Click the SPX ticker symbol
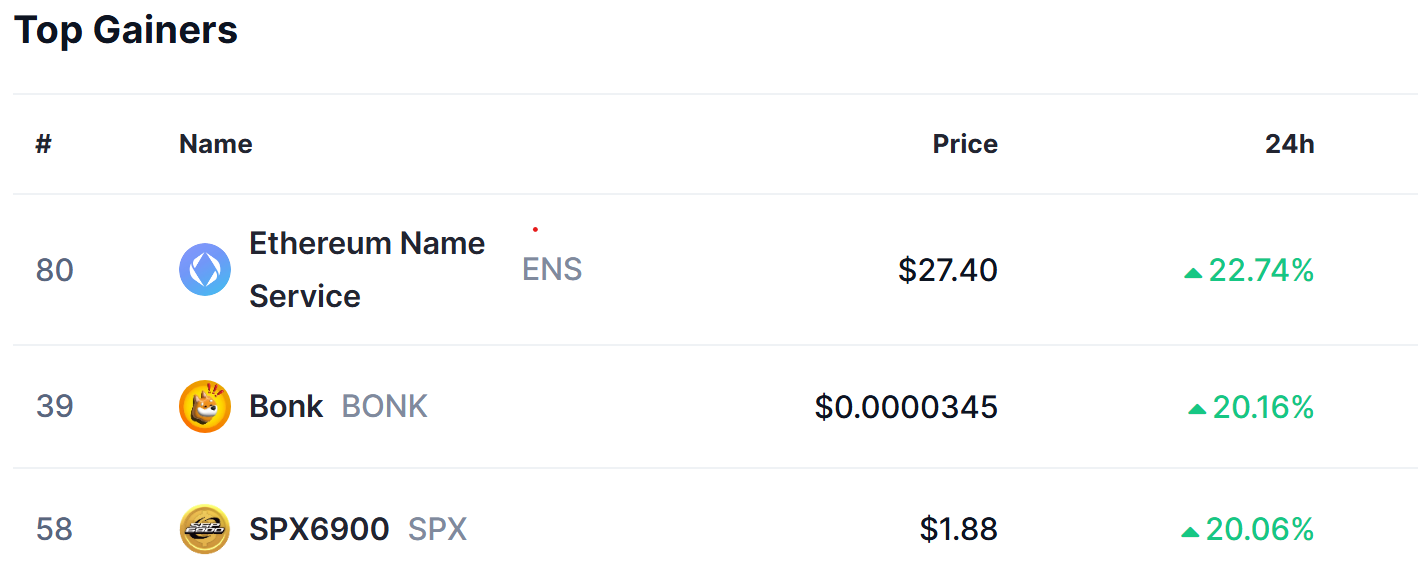 [437, 529]
